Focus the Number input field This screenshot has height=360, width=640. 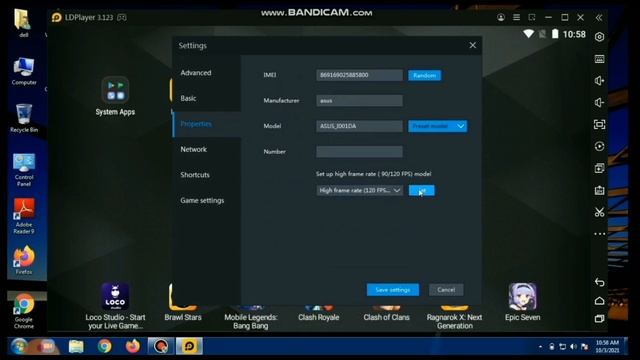coord(359,152)
